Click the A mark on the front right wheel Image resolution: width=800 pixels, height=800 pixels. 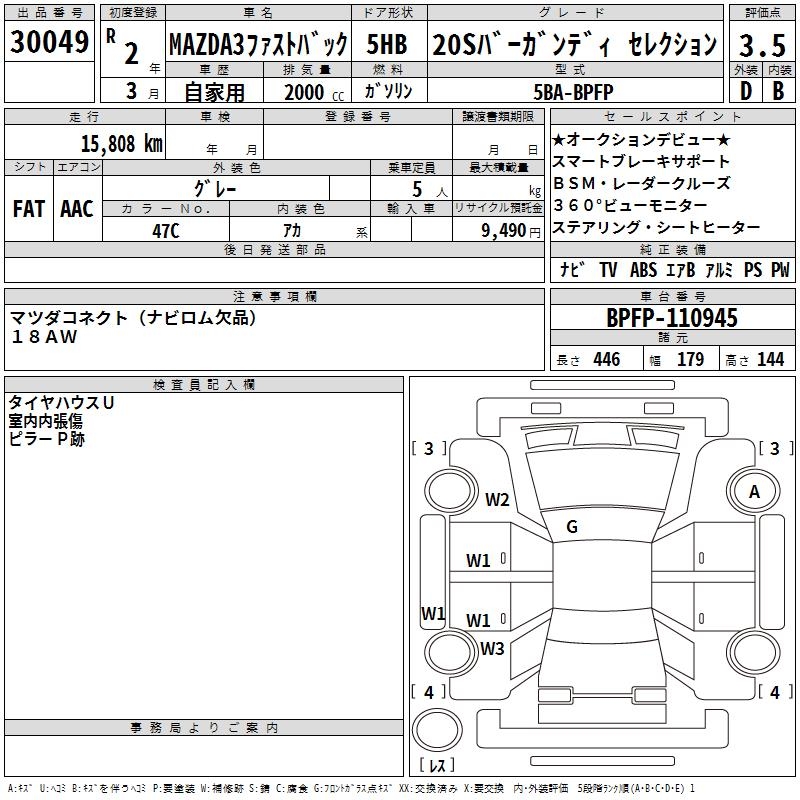point(754,492)
